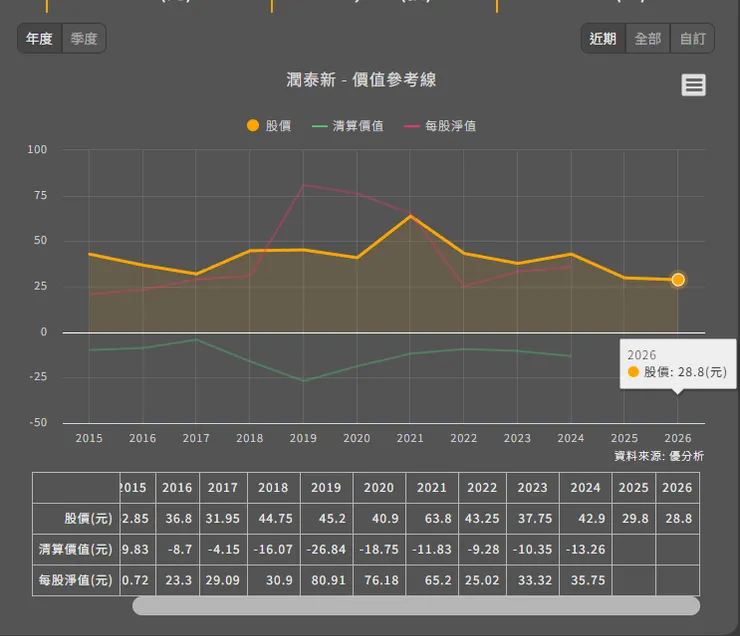Click the -9.28 liquidation value cell
This screenshot has height=636, width=740.
pos(482,549)
